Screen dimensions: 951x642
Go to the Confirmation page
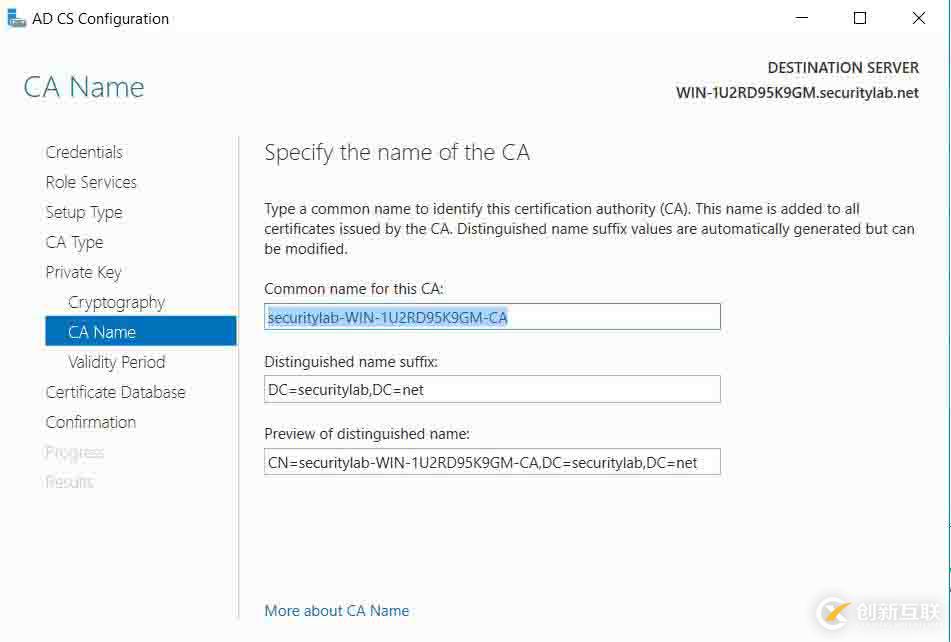pyautogui.click(x=90, y=422)
